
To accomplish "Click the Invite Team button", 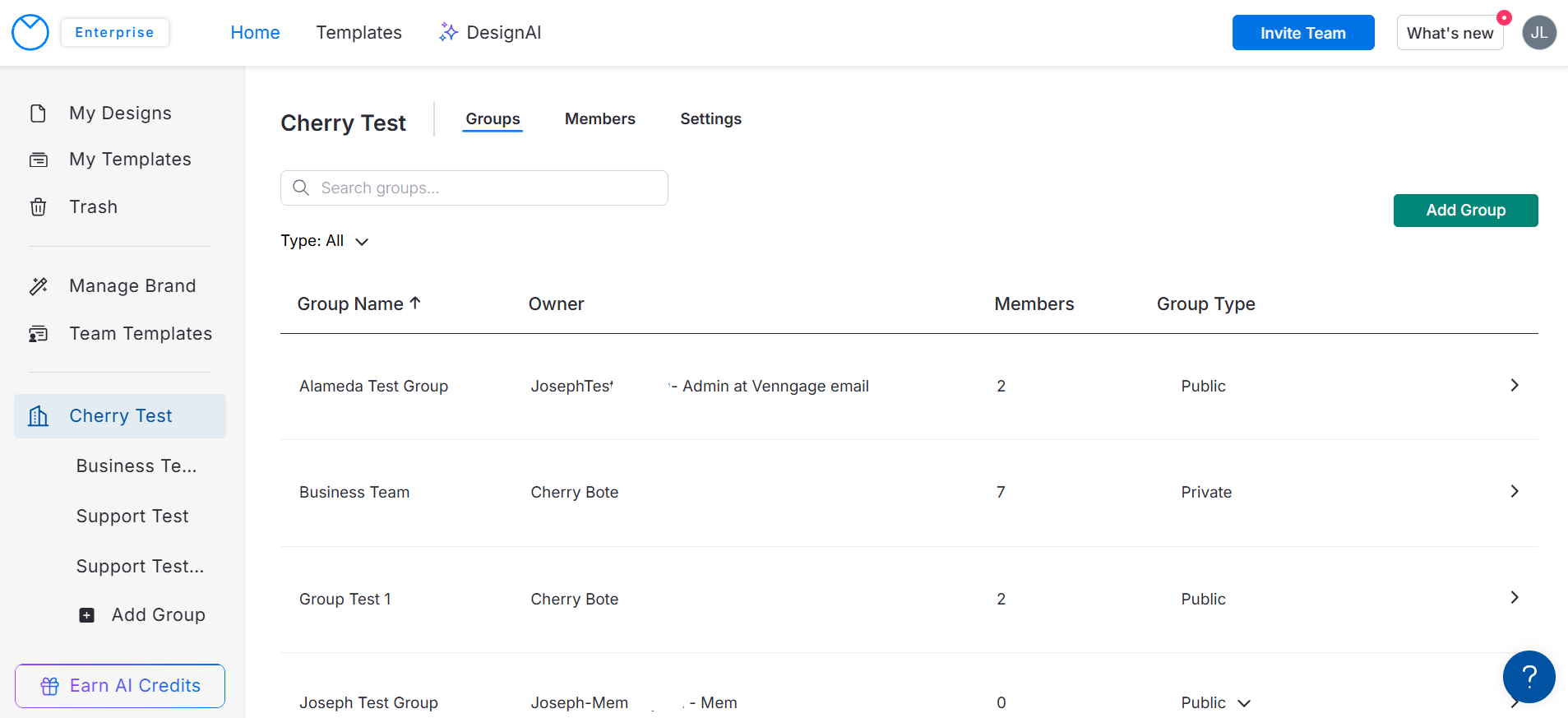I will click(x=1302, y=33).
